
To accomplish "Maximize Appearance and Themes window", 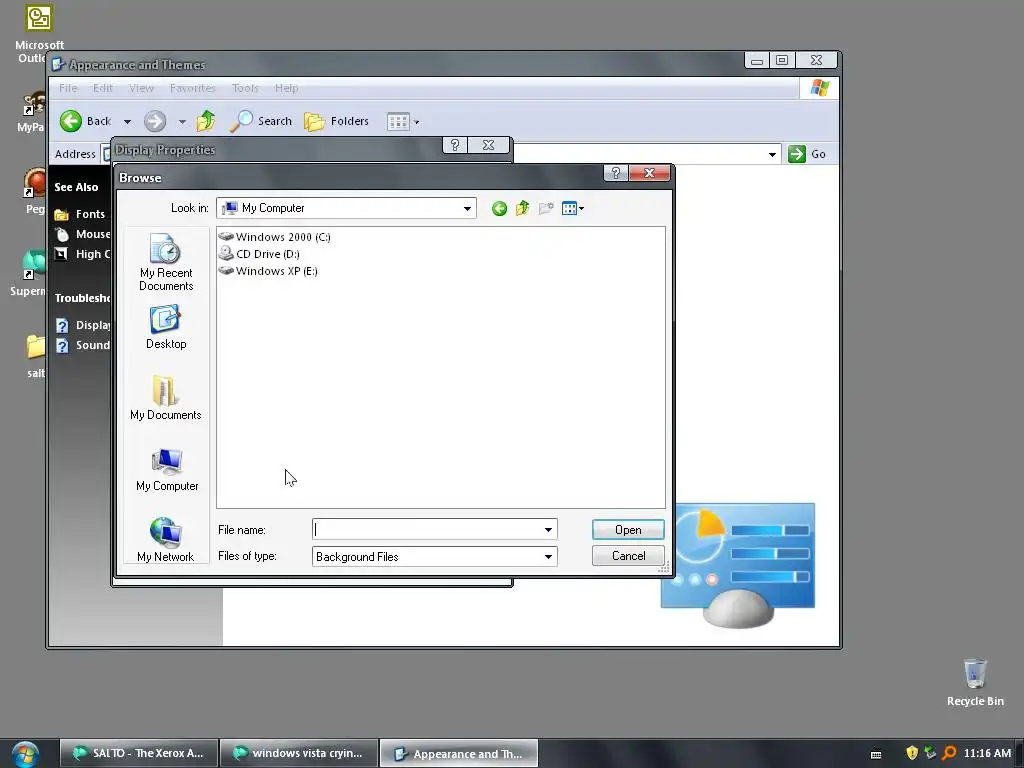I will [782, 60].
